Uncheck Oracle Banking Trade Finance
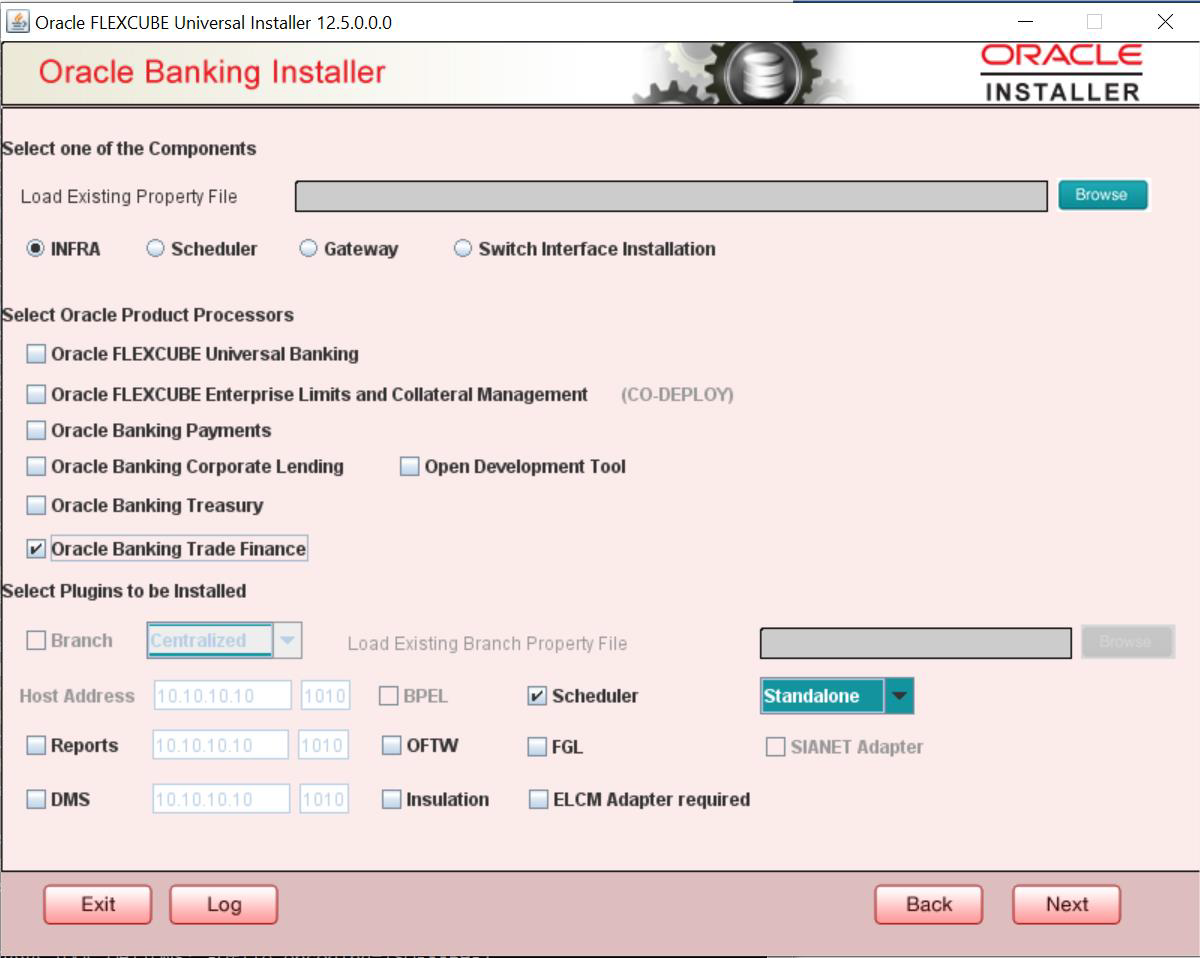The image size is (1200, 958). point(36,548)
